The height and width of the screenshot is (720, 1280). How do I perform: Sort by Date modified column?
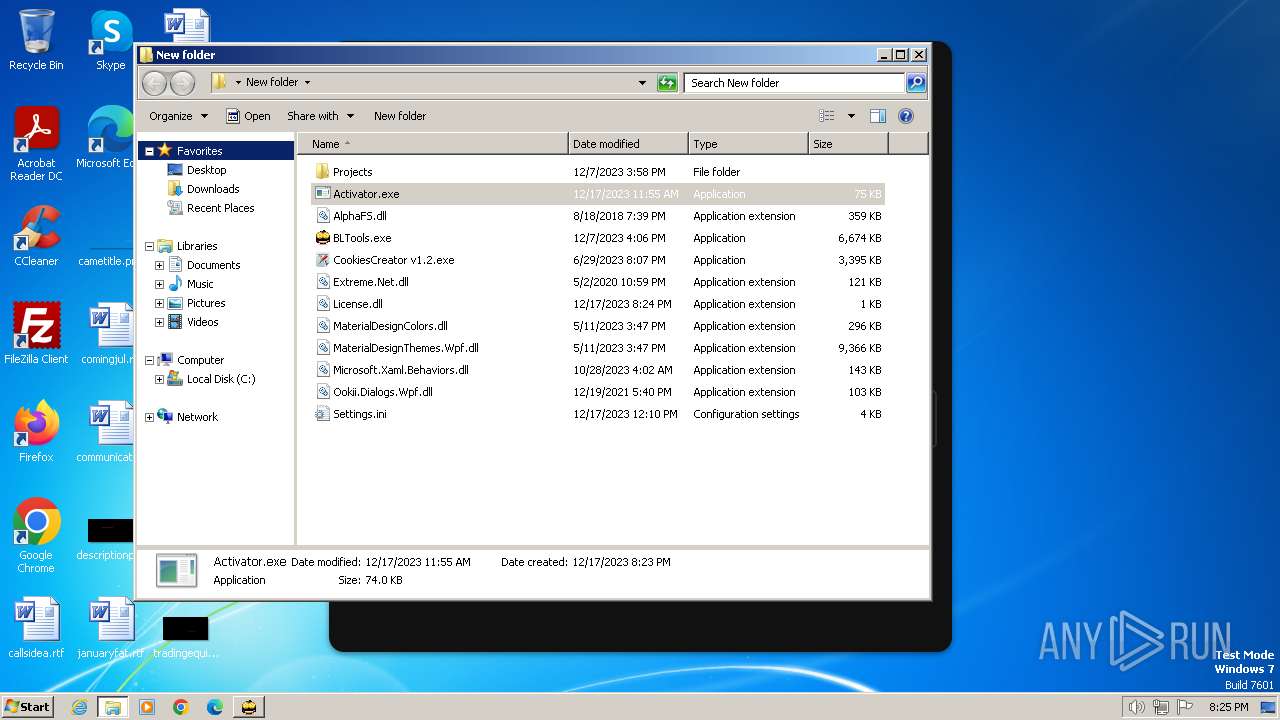pos(628,144)
